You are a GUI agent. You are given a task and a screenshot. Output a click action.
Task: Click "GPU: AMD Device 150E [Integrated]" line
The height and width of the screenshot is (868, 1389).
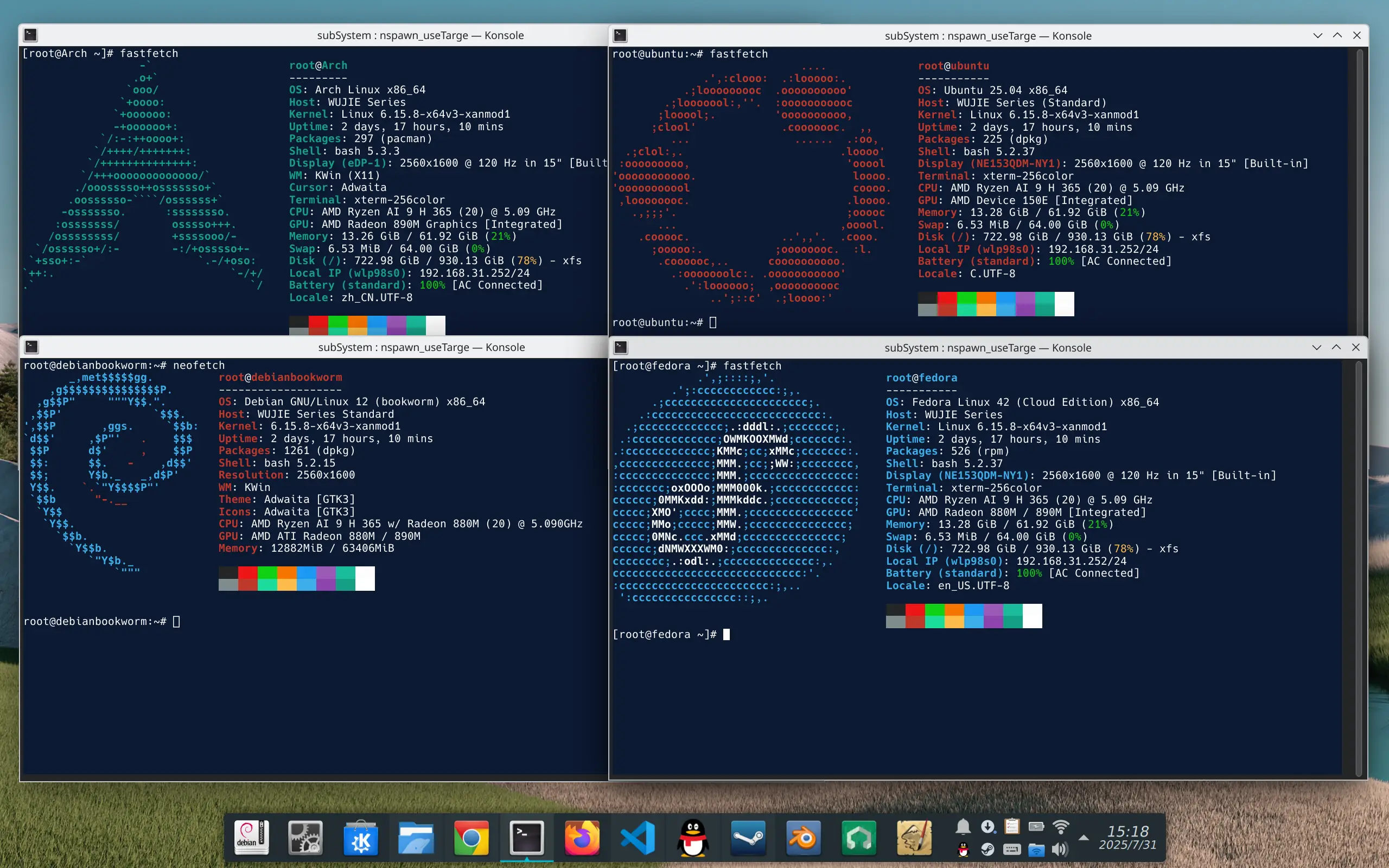click(1025, 200)
